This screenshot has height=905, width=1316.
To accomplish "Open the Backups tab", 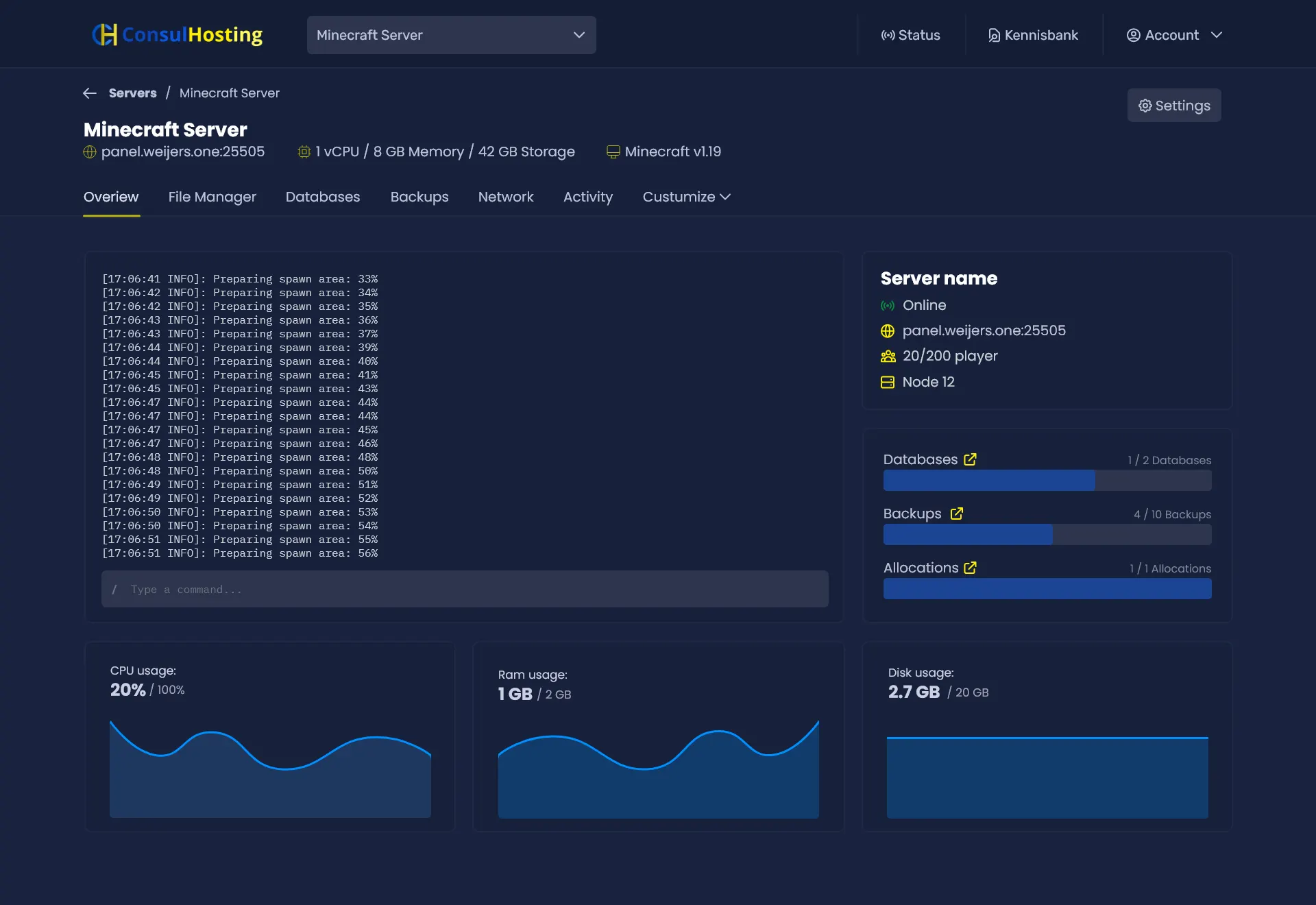I will pyautogui.click(x=419, y=197).
